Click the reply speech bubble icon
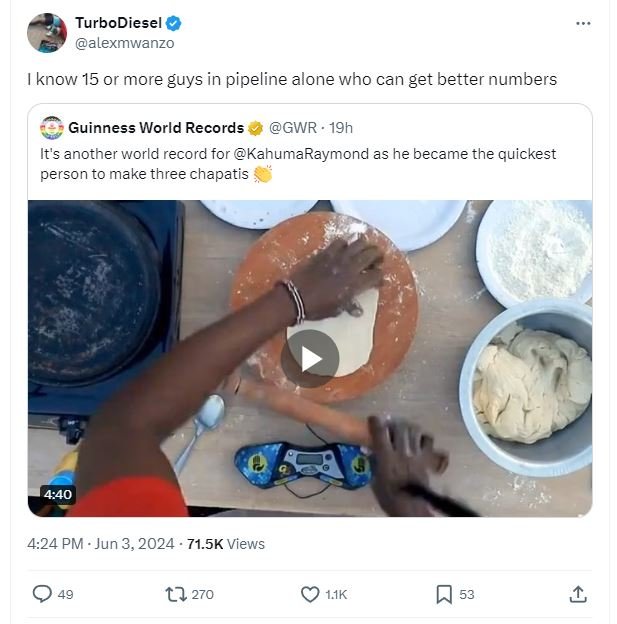 tap(42, 594)
